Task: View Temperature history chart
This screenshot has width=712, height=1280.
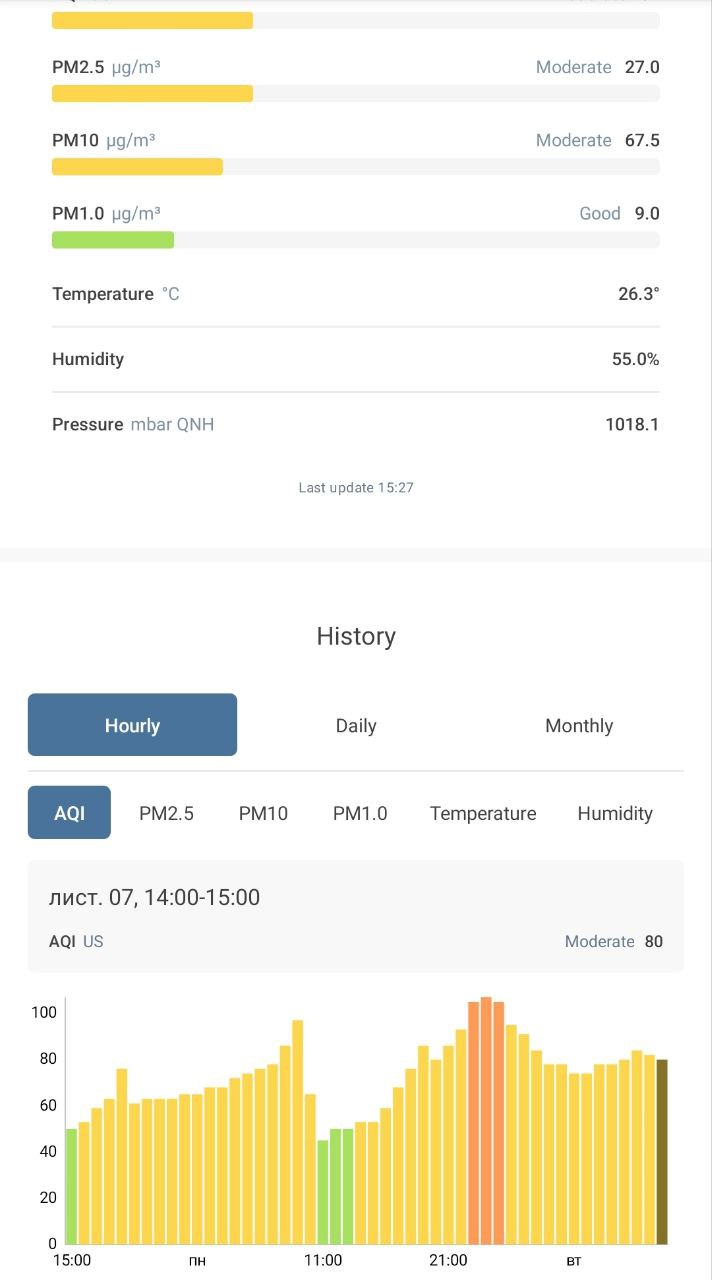Action: (x=483, y=813)
